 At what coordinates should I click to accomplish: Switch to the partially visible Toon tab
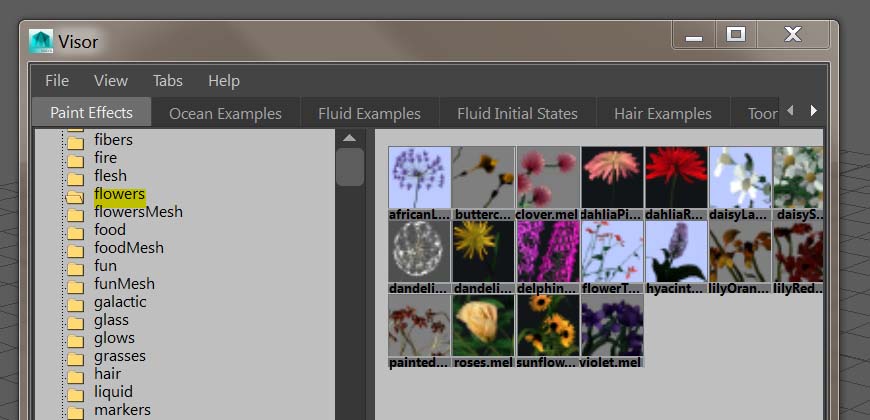click(x=755, y=114)
